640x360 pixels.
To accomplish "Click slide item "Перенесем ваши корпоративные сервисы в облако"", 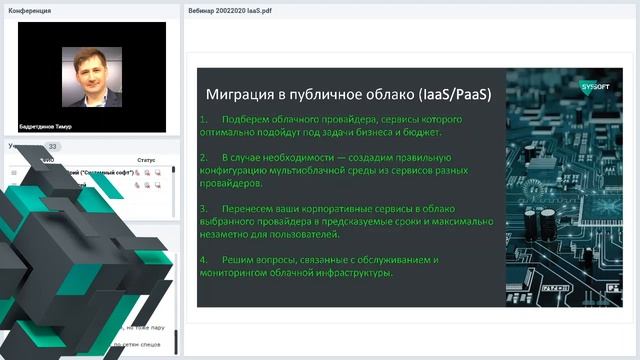I will (x=347, y=222).
